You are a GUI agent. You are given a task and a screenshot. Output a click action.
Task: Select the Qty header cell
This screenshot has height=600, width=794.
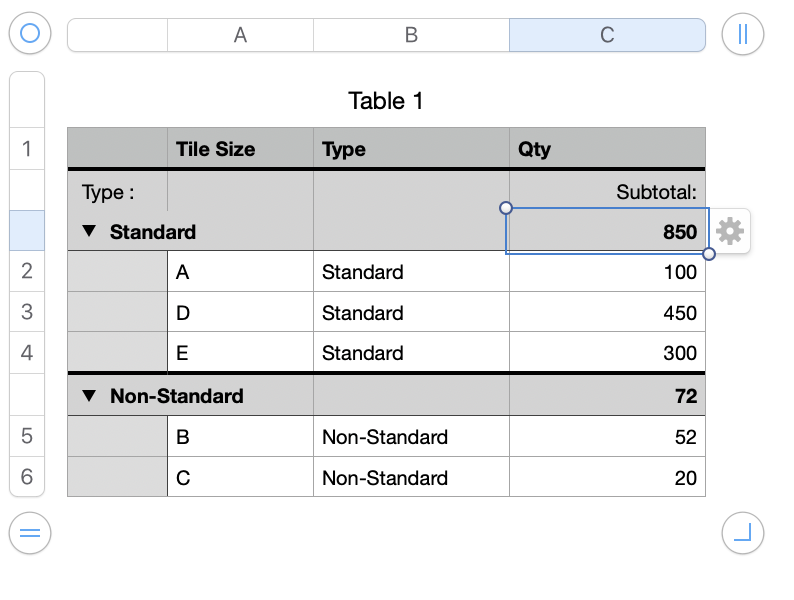pyautogui.click(x=607, y=149)
